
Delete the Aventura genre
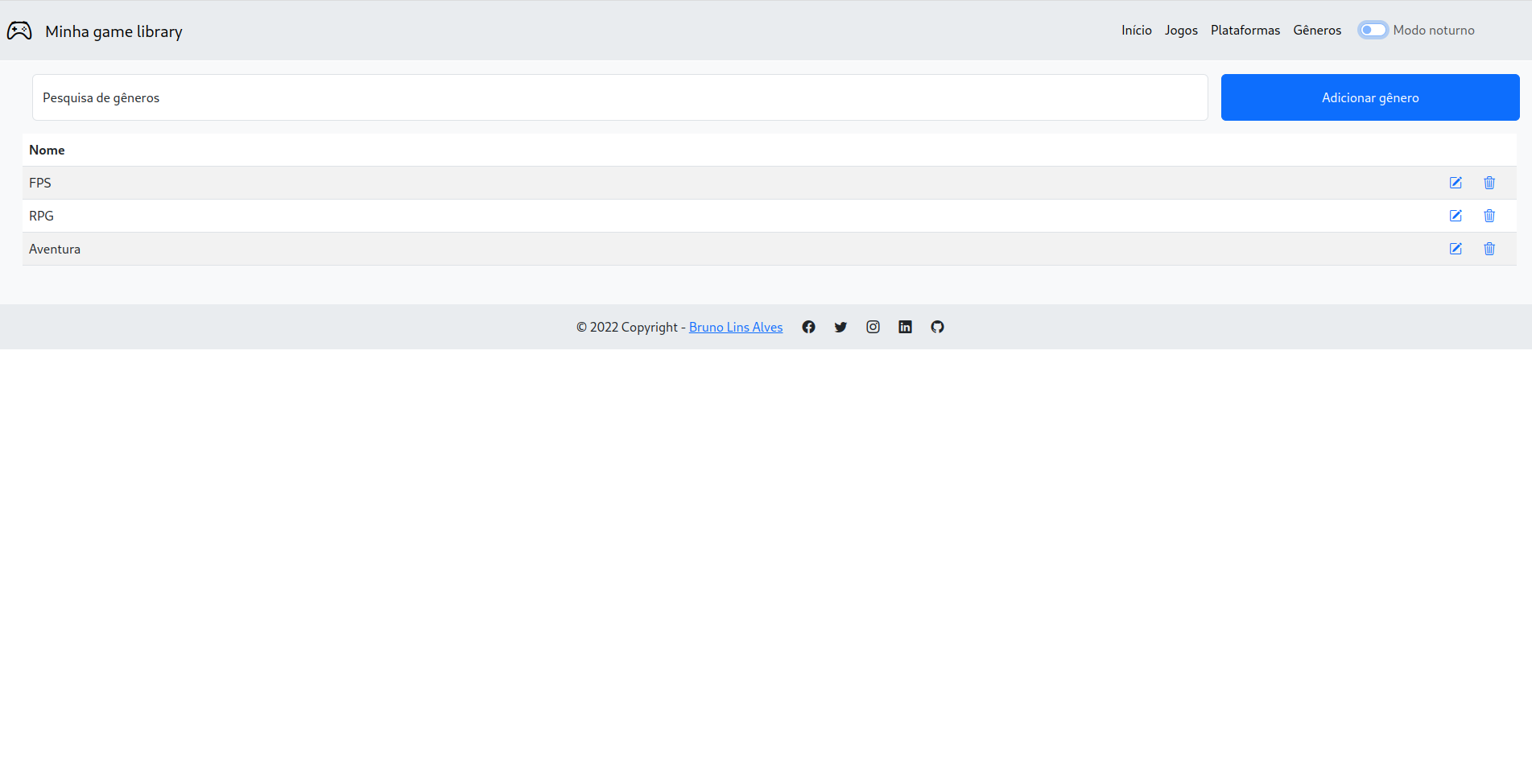click(x=1489, y=249)
